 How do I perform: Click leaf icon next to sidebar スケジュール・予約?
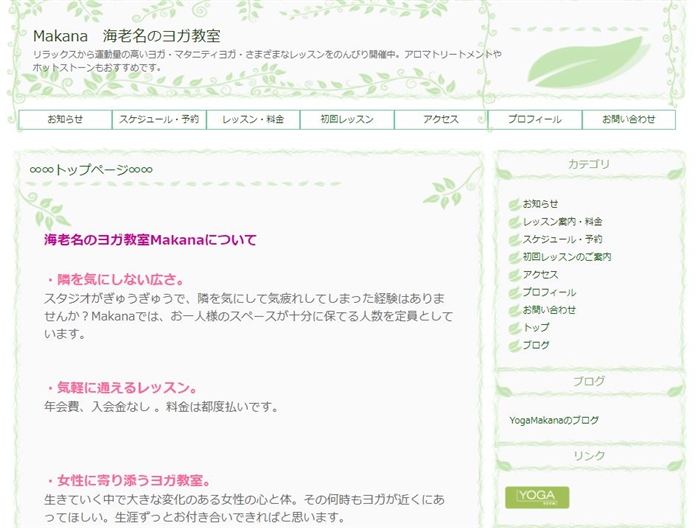coord(515,240)
